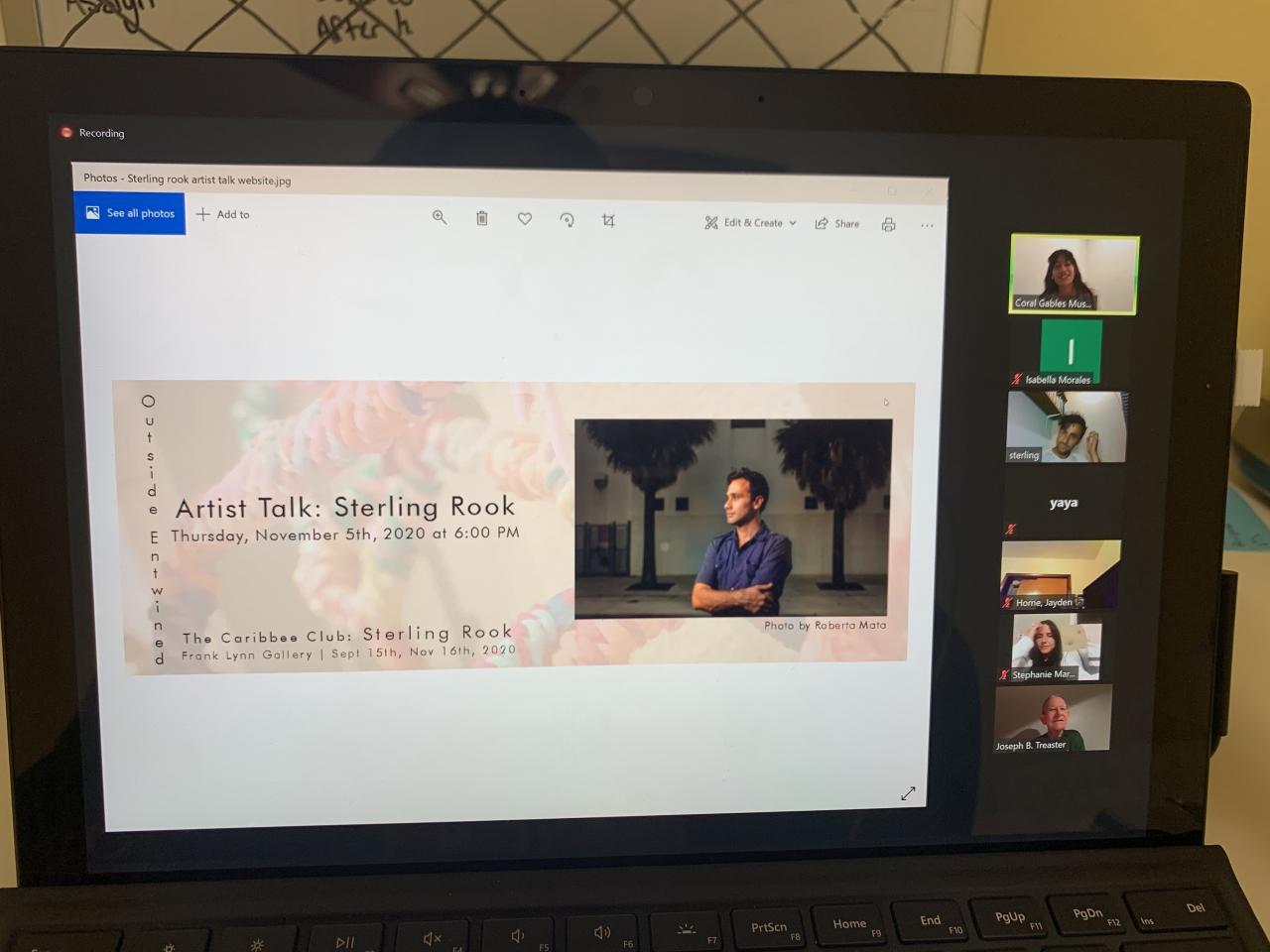Image resolution: width=1270 pixels, height=952 pixels.
Task: Select the Joseph B. Treaster video tile
Action: pyautogui.click(x=1052, y=719)
